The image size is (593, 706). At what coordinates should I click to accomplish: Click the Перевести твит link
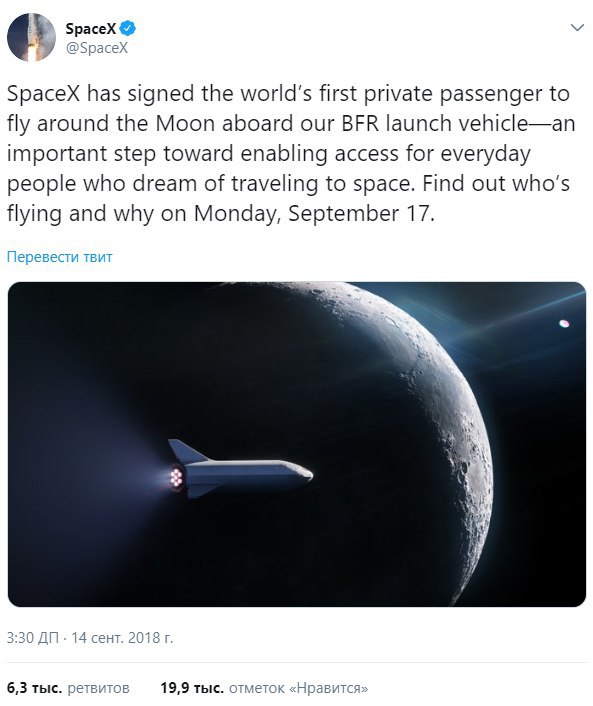(60, 257)
